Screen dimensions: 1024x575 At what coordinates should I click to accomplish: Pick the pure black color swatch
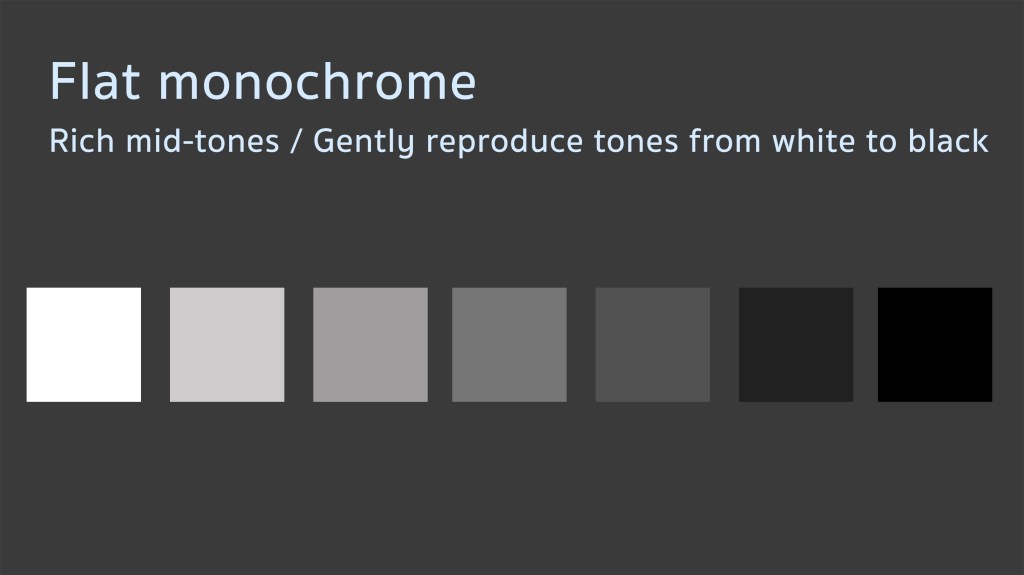[x=935, y=345]
